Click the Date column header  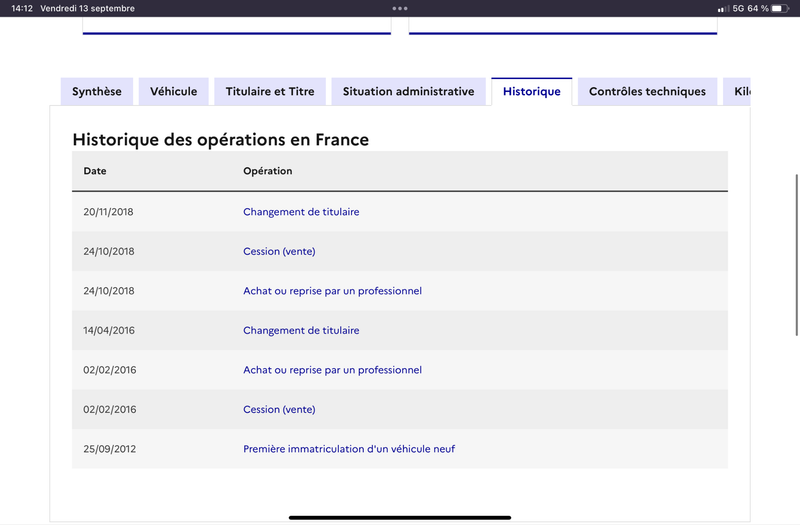point(95,171)
